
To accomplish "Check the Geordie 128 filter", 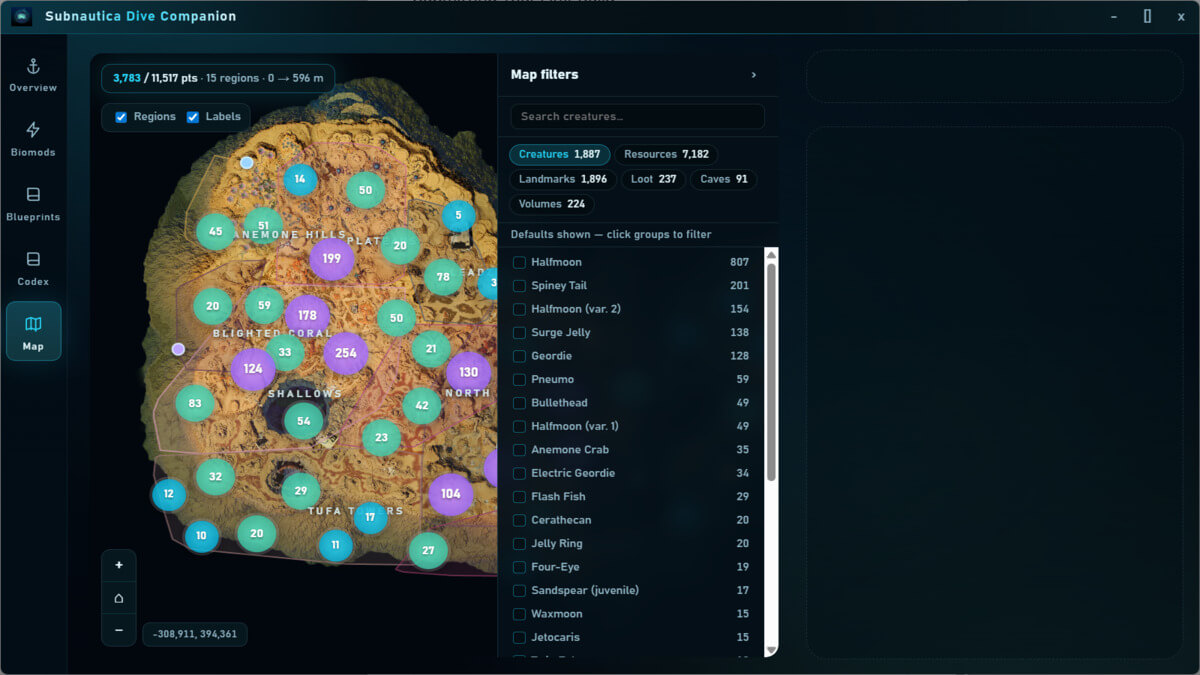I will click(519, 356).
